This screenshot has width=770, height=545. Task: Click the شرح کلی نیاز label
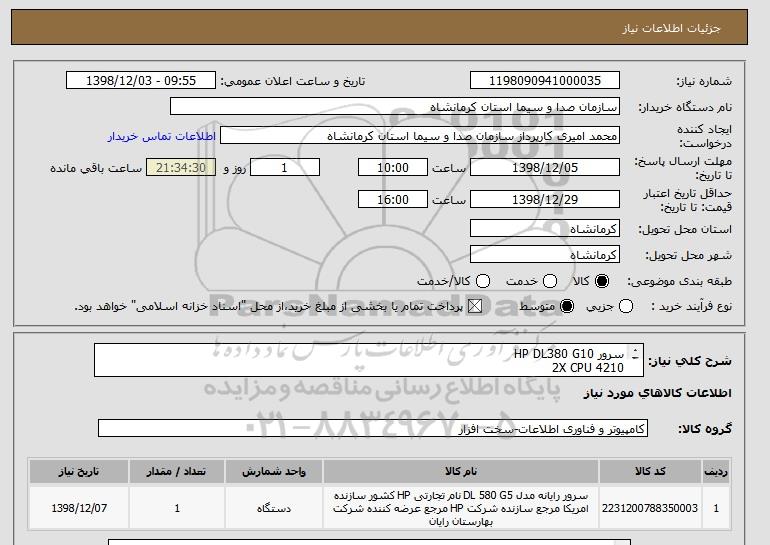click(x=690, y=361)
